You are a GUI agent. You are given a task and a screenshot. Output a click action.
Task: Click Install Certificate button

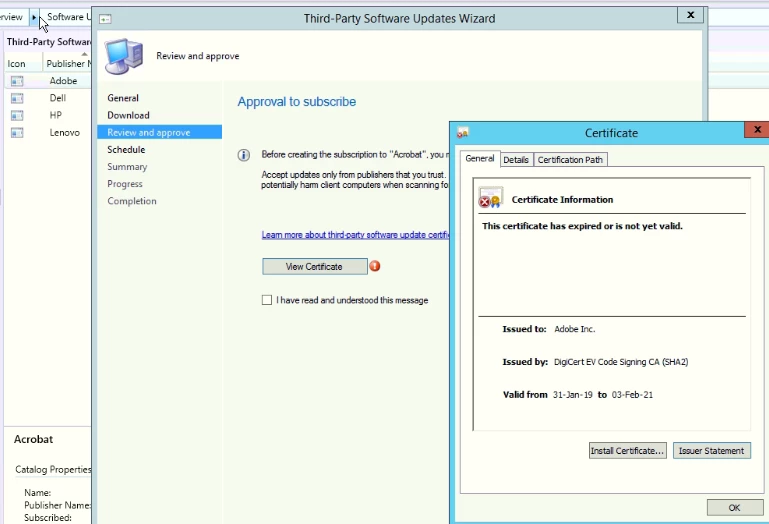[x=627, y=450]
